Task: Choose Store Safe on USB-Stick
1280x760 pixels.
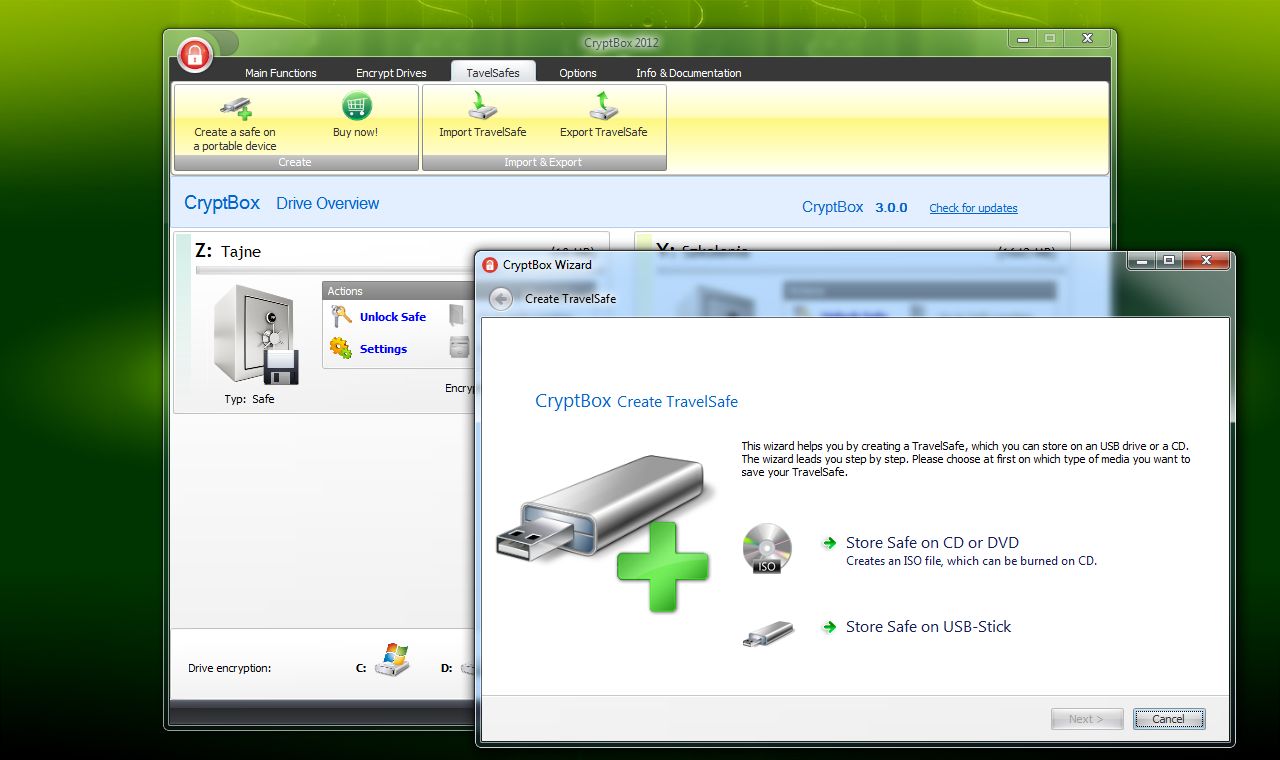Action: [x=928, y=627]
